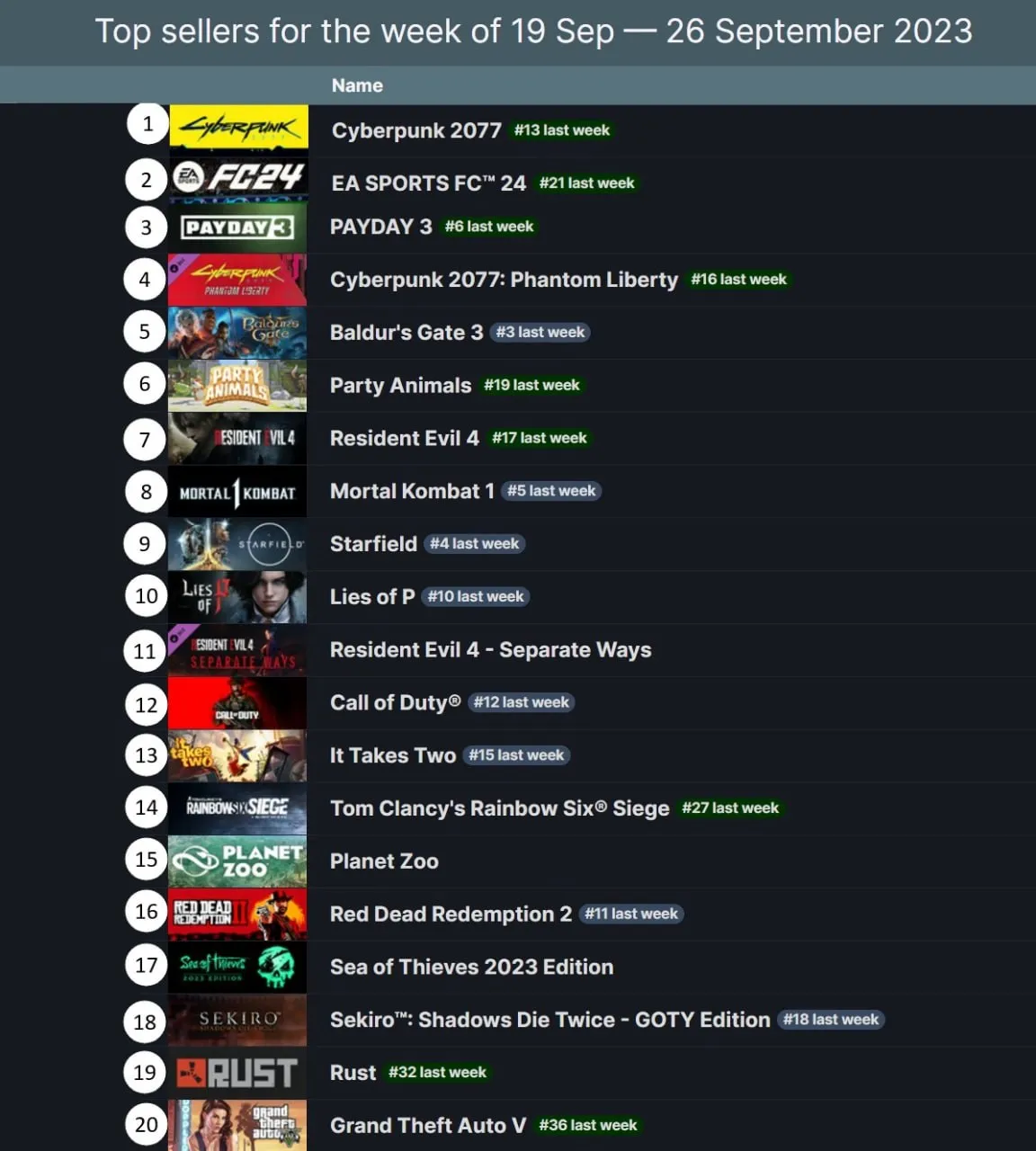The image size is (1036, 1151).
Task: Open the Mortal Kombat 1 title
Action: [412, 491]
